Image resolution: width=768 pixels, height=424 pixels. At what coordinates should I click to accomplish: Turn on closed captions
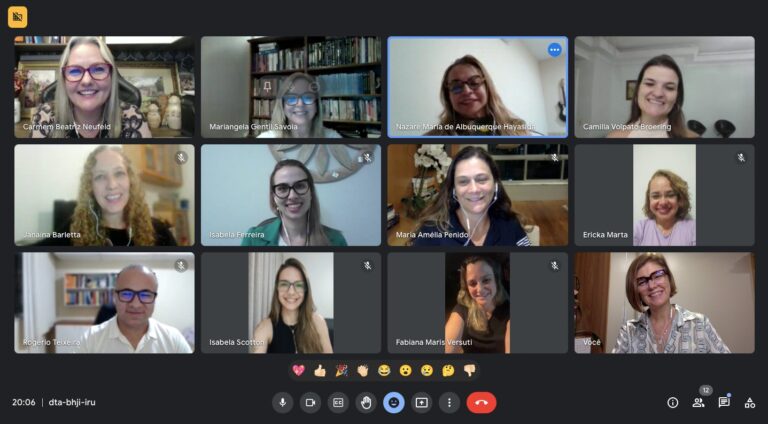[338, 402]
